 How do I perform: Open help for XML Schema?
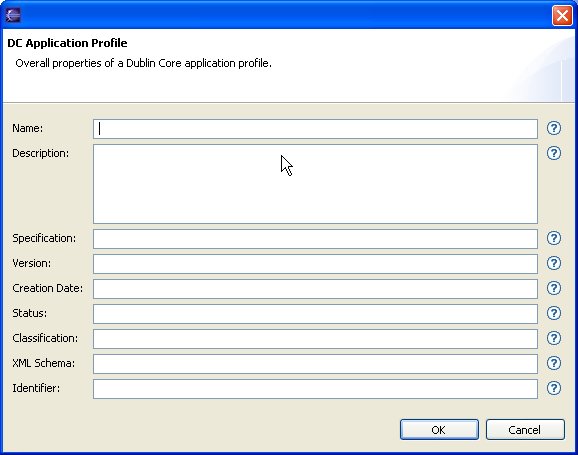pos(554,363)
